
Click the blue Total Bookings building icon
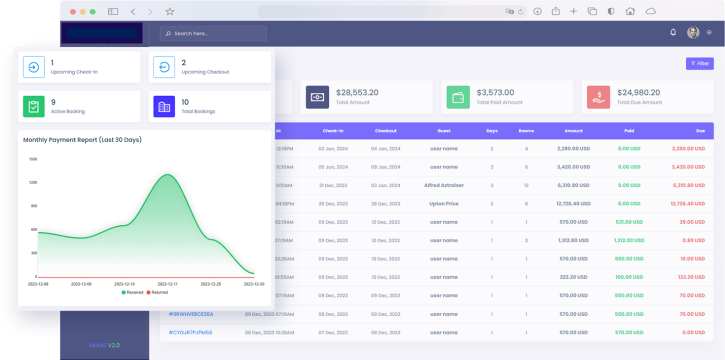click(164, 106)
